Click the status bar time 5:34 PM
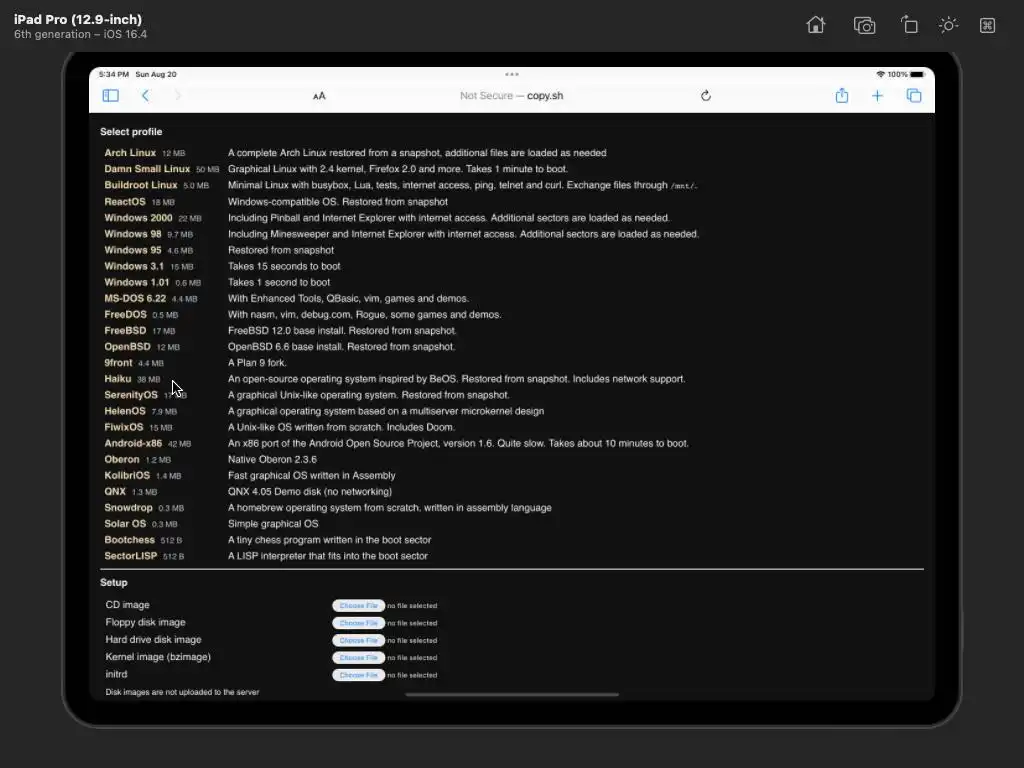1024x768 pixels. (x=114, y=74)
